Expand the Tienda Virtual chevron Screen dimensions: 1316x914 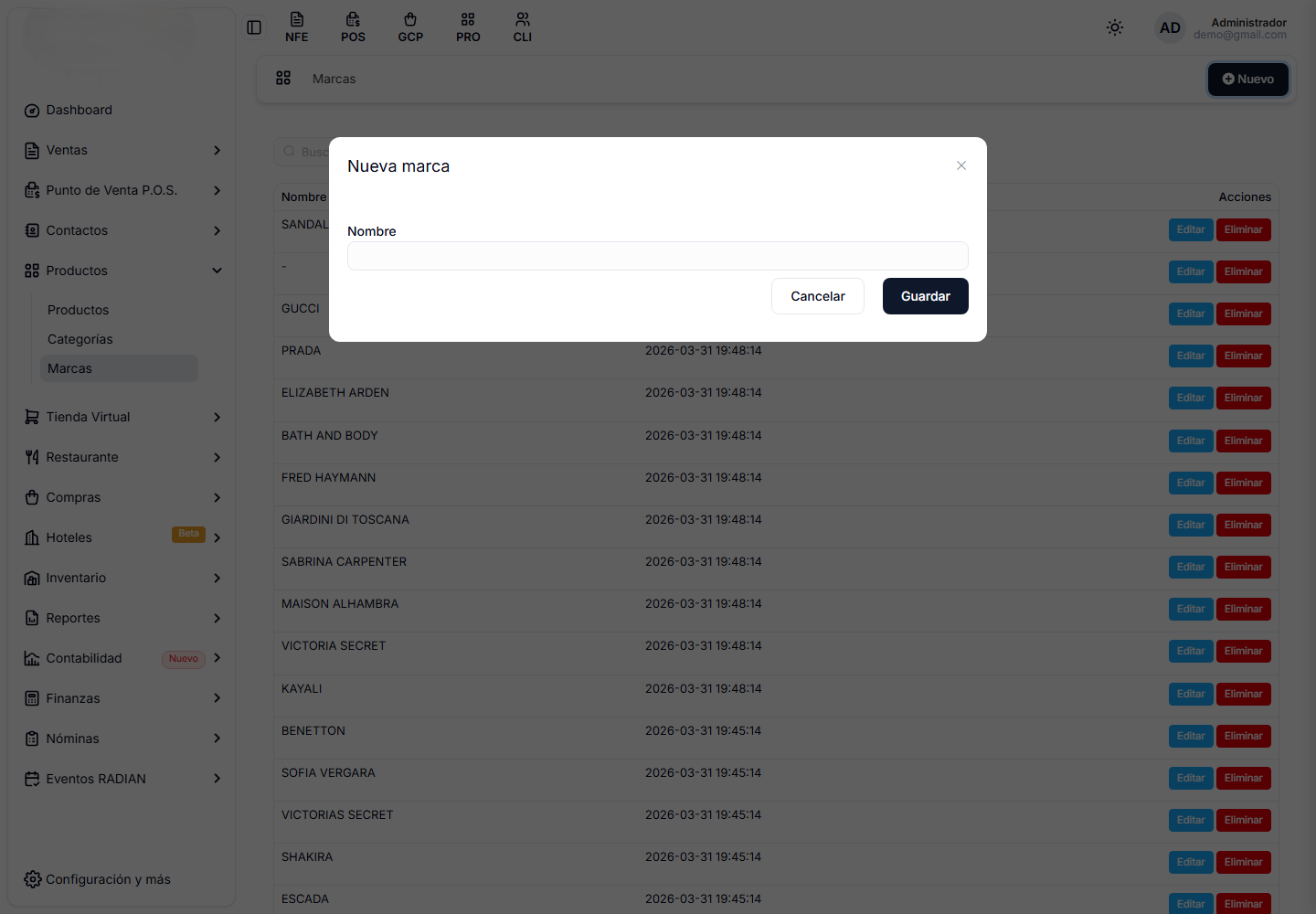tap(217, 417)
